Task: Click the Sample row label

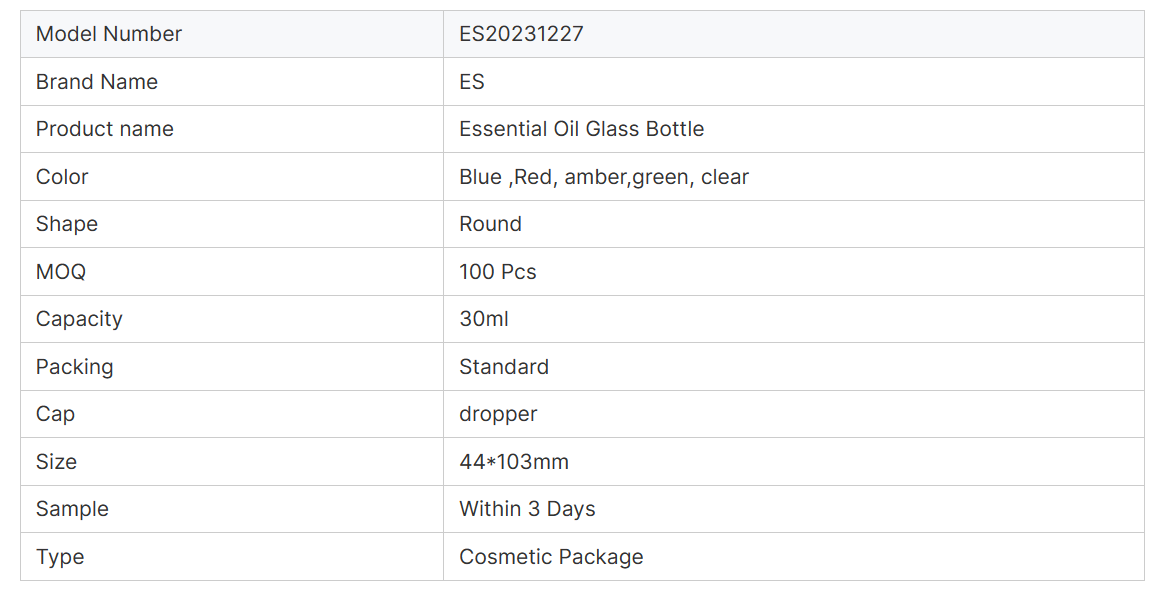Action: [72, 509]
